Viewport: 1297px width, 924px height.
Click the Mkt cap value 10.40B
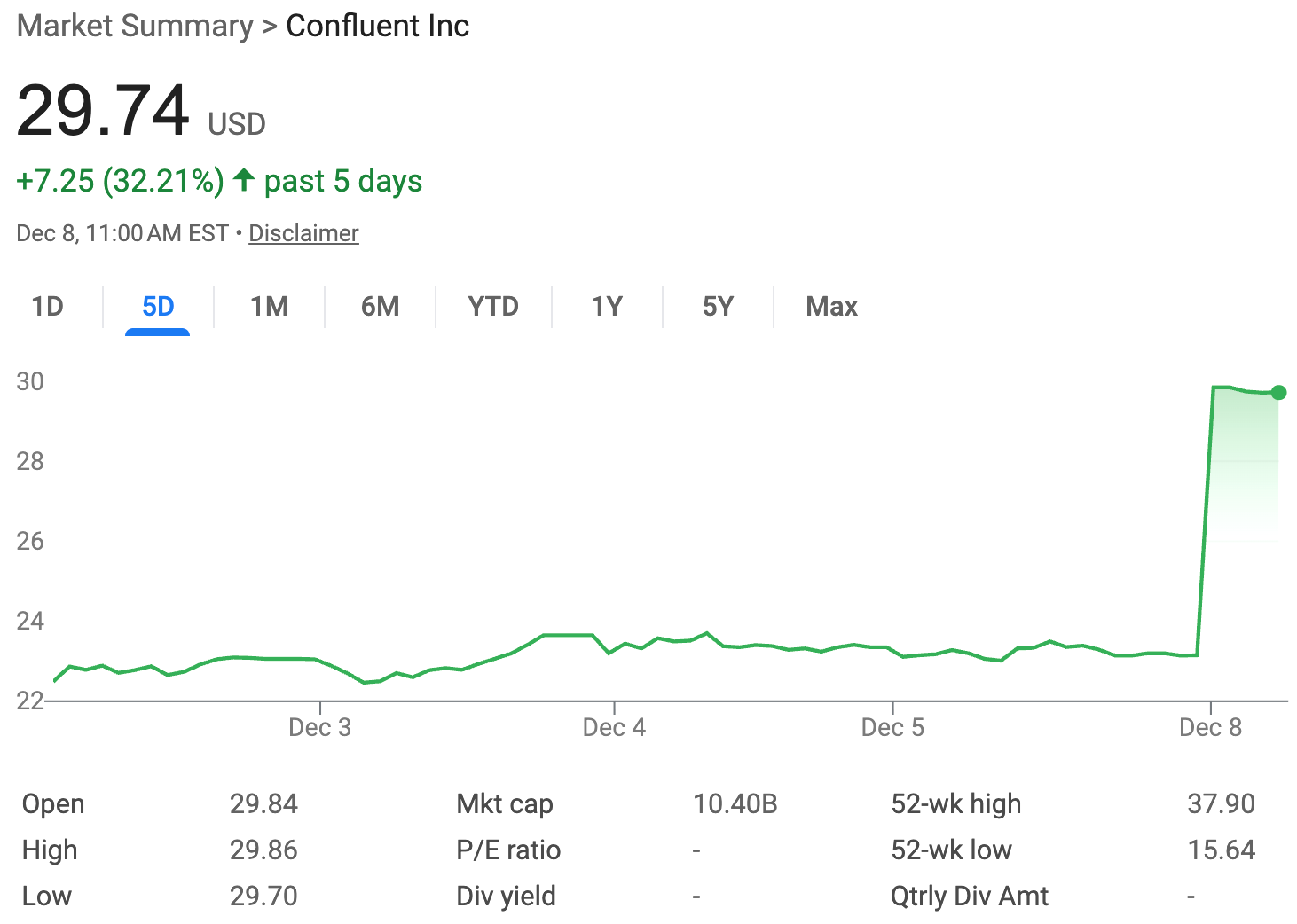coord(735,803)
